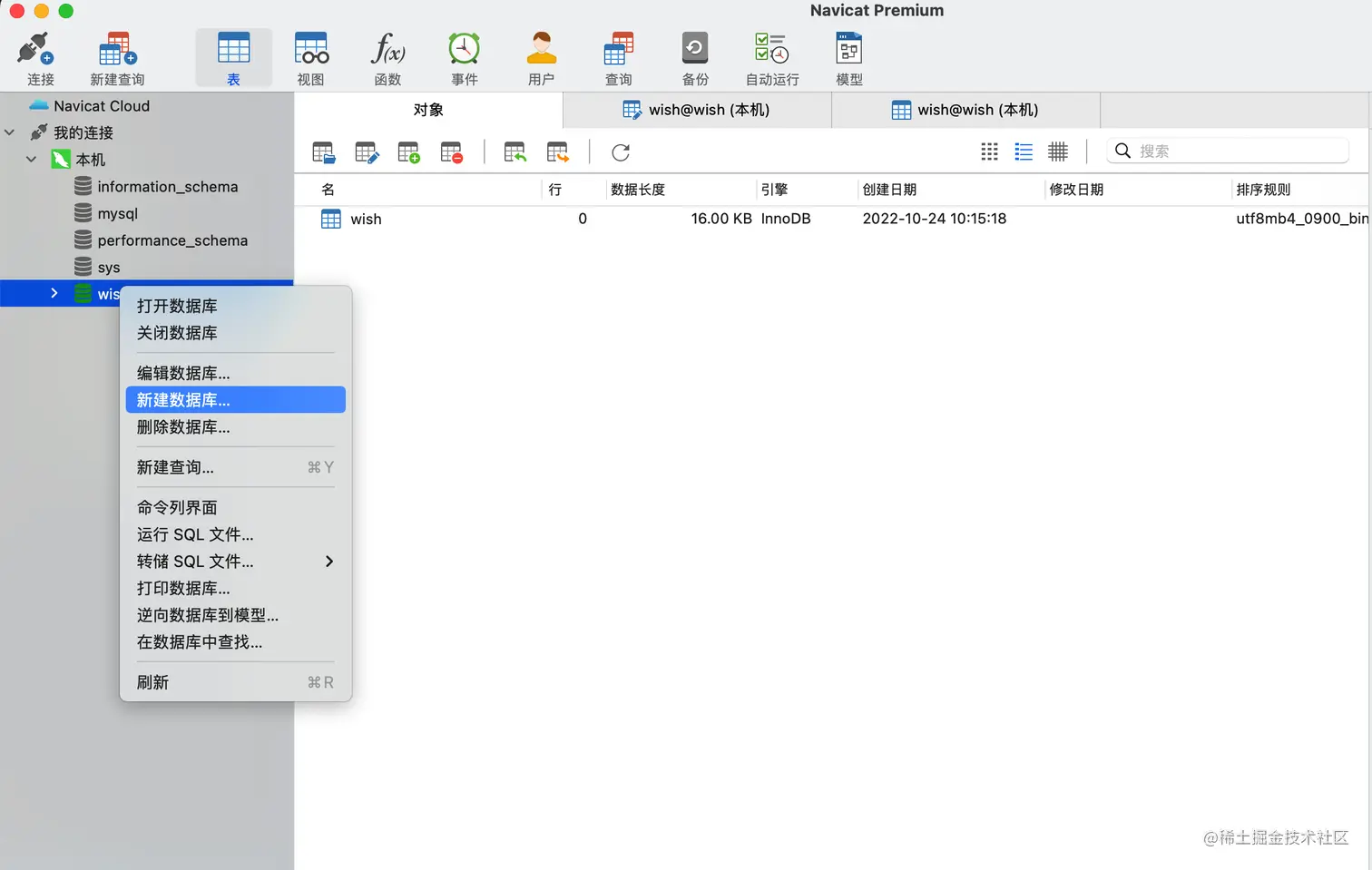The height and width of the screenshot is (870, 1372).
Task: Open New Query (新建查询) in toolbar
Action: (117, 58)
